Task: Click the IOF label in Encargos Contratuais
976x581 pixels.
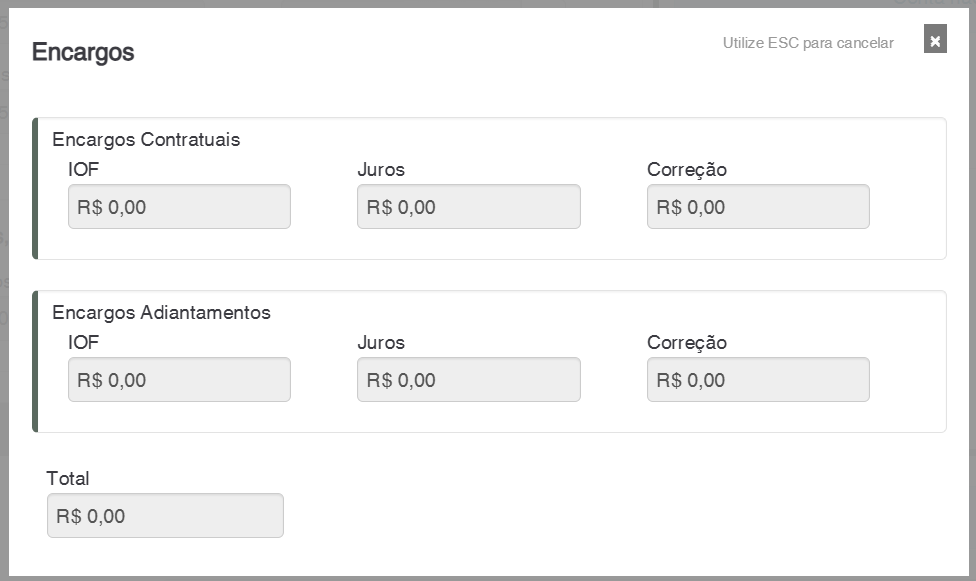Action: [84, 169]
